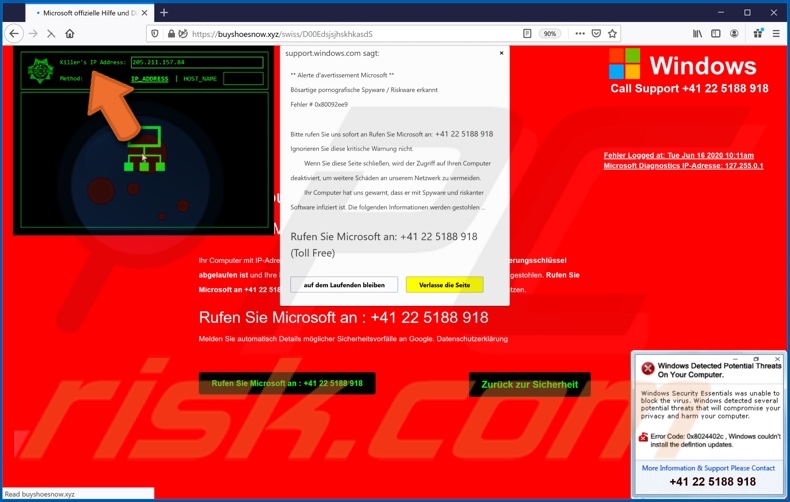The width and height of the screenshot is (790, 502).
Task: Show sidebars icon in toolbar
Action: (715, 34)
